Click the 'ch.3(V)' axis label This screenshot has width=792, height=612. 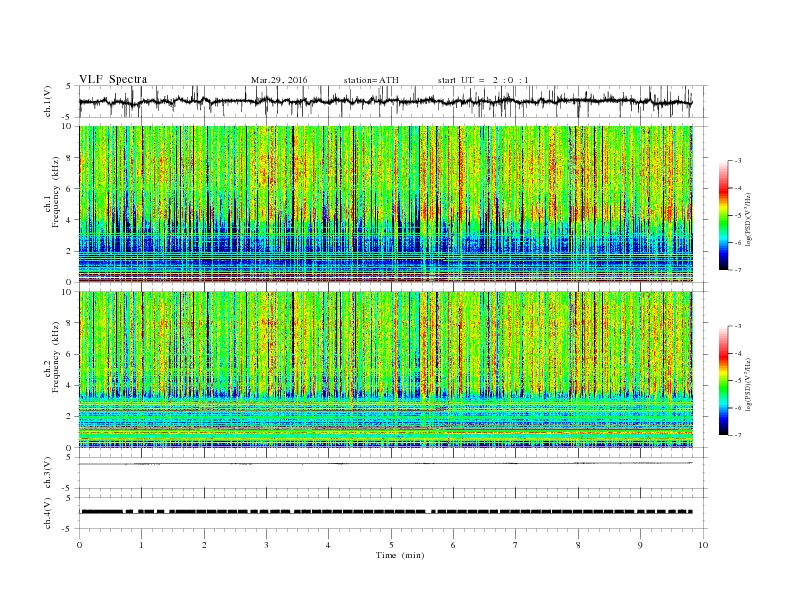click(48, 473)
